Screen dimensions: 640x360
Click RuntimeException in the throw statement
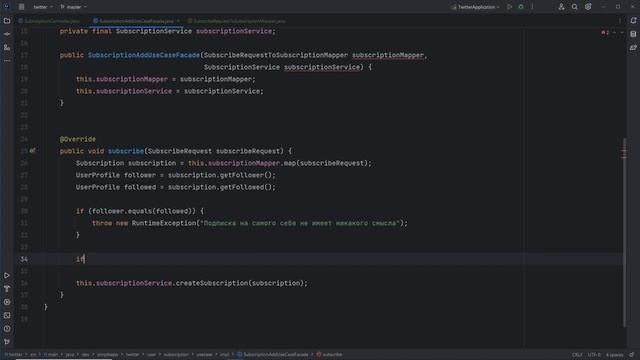pyautogui.click(x=164, y=223)
